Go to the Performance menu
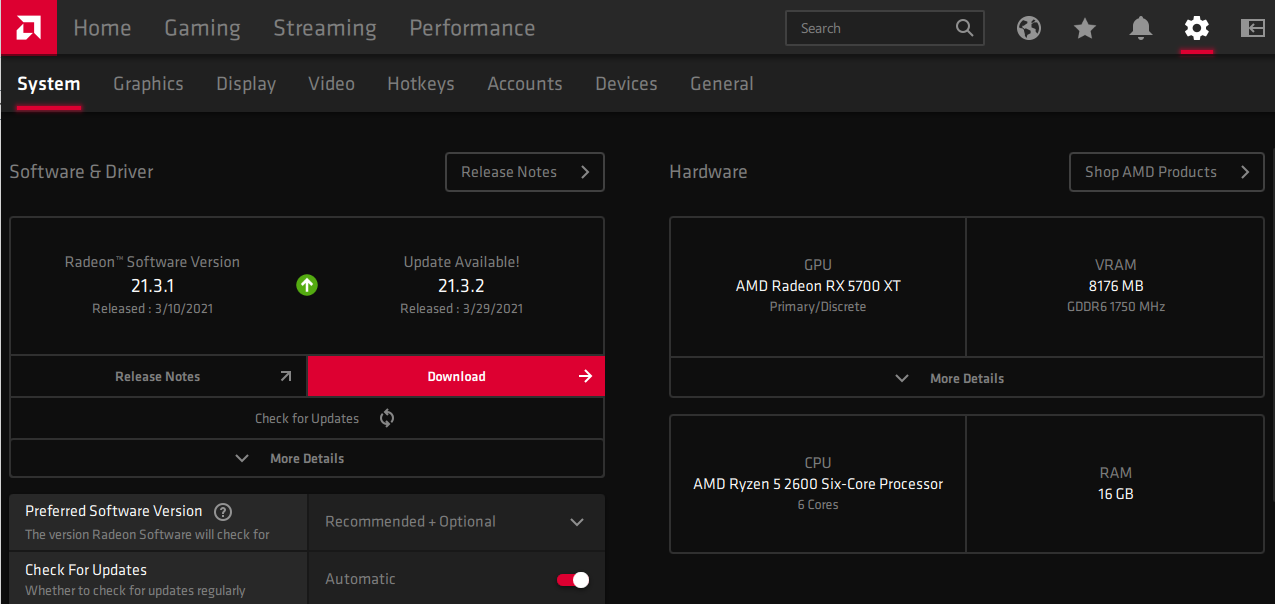1275x604 pixels. [x=472, y=28]
